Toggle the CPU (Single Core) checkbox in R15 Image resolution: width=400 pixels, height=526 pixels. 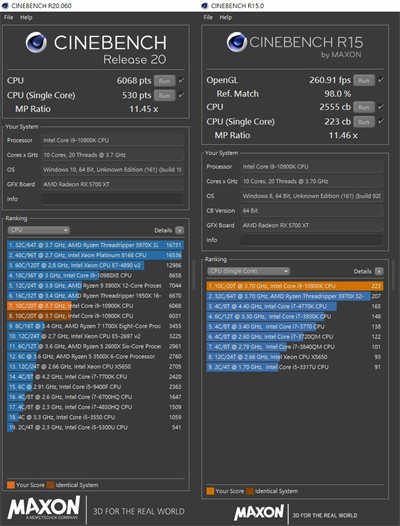(x=380, y=121)
